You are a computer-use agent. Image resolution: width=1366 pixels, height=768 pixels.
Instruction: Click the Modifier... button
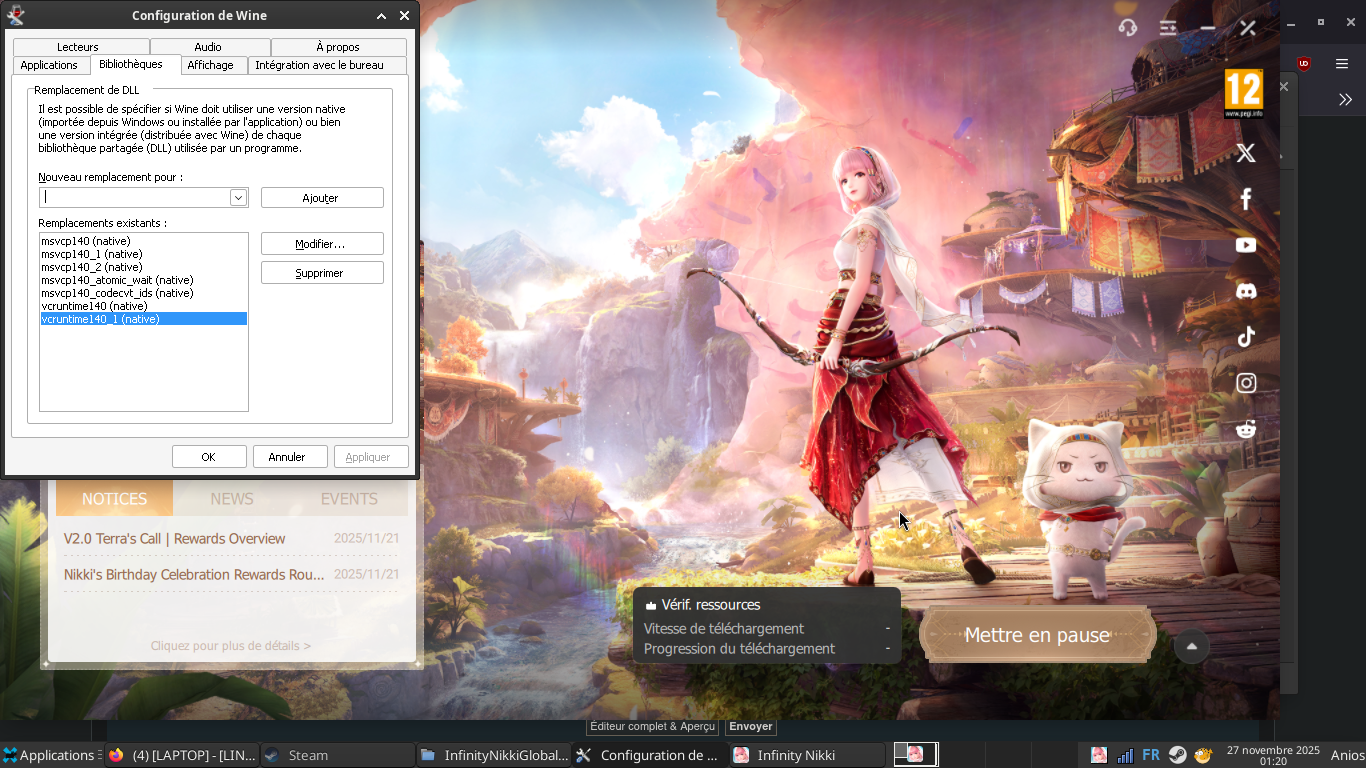pyautogui.click(x=322, y=244)
